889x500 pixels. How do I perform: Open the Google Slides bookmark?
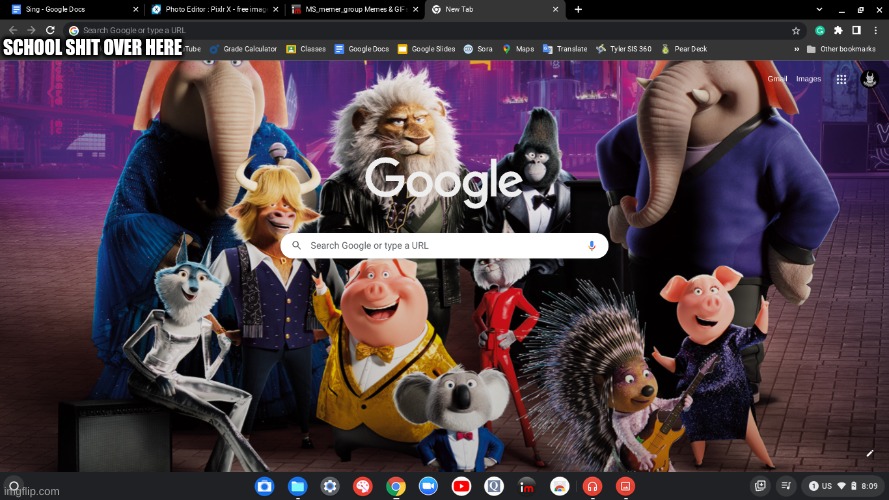click(x=426, y=49)
